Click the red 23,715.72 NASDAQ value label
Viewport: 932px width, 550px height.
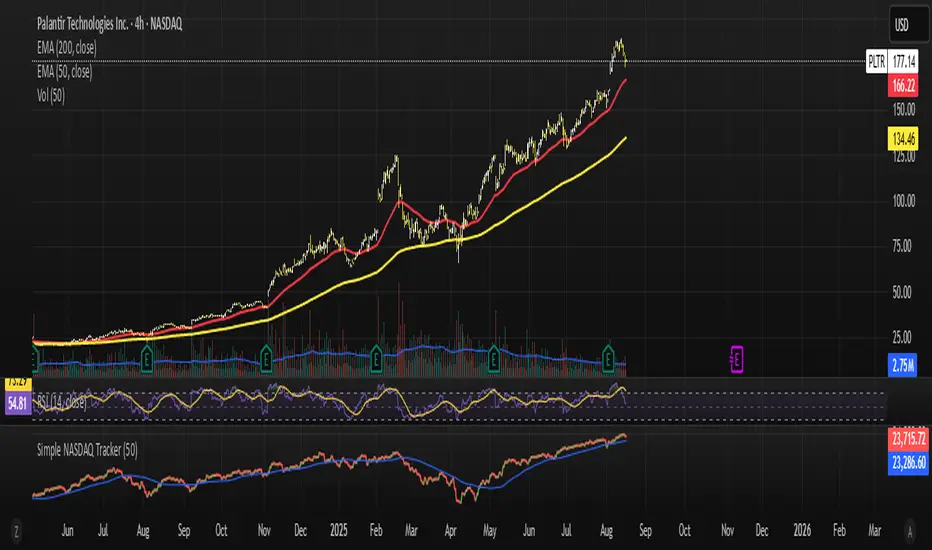(x=908, y=439)
